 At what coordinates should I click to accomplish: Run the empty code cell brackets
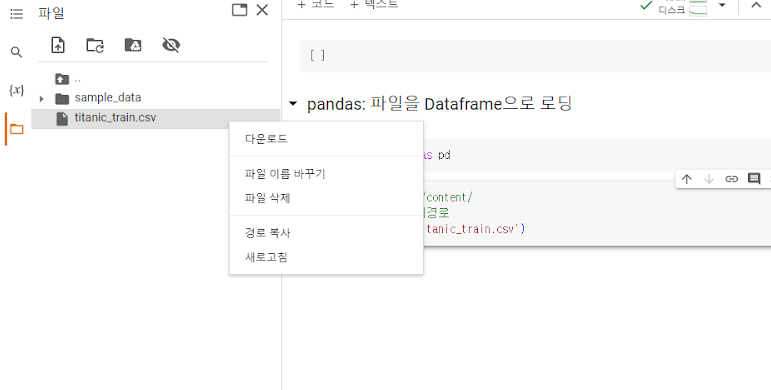point(317,56)
